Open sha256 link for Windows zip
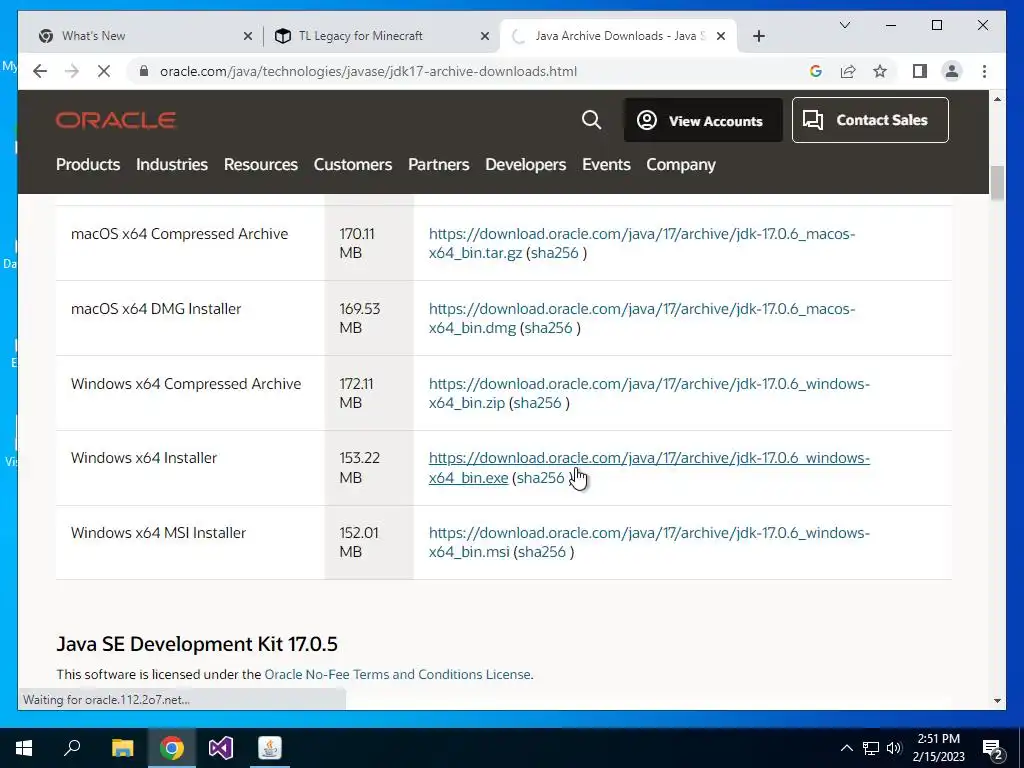This screenshot has width=1024, height=768. (537, 403)
